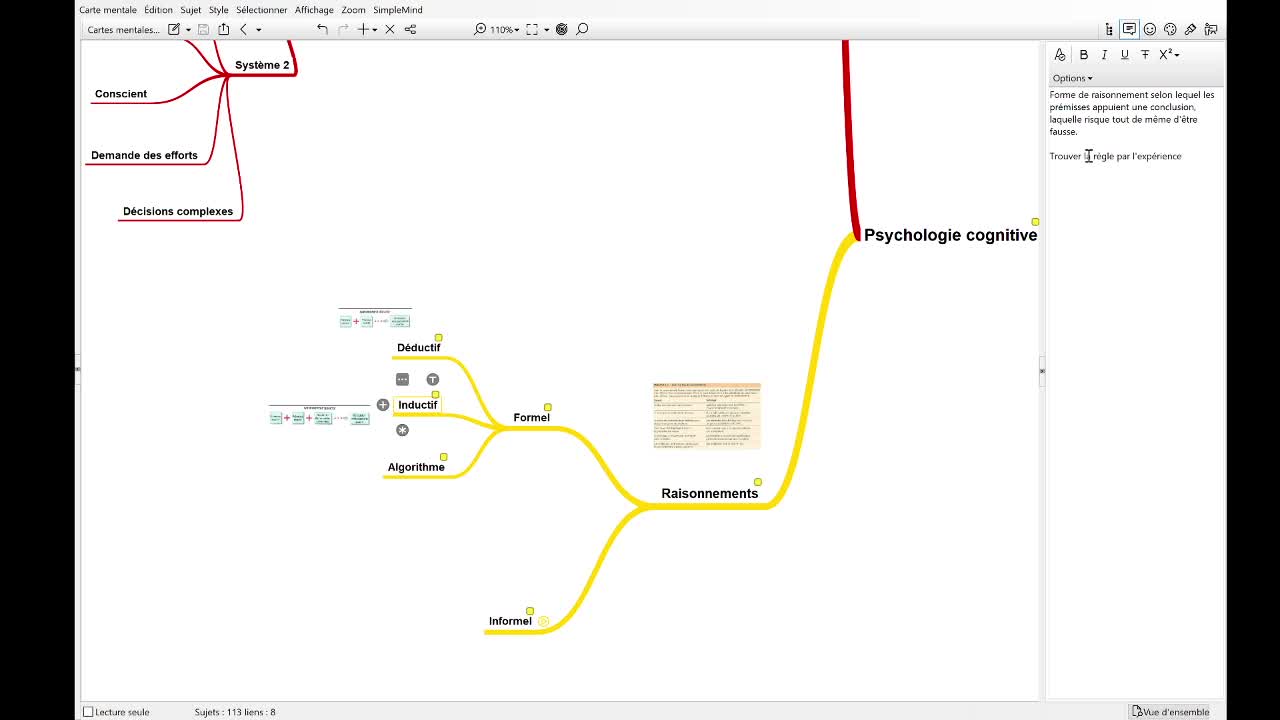Open the emoji icons panel
The width and height of the screenshot is (1280, 720).
[x=1150, y=30]
